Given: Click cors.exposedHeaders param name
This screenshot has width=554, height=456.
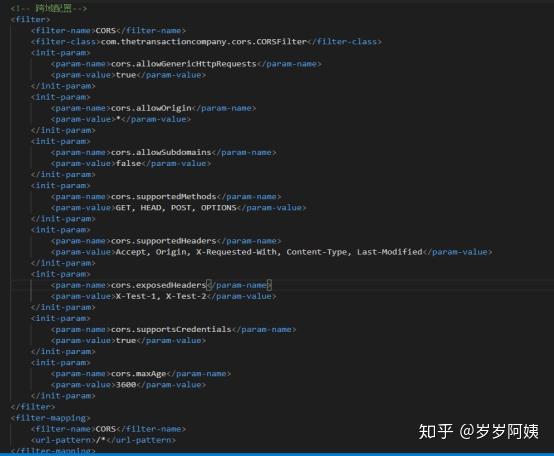Looking at the screenshot, I should tap(159, 285).
